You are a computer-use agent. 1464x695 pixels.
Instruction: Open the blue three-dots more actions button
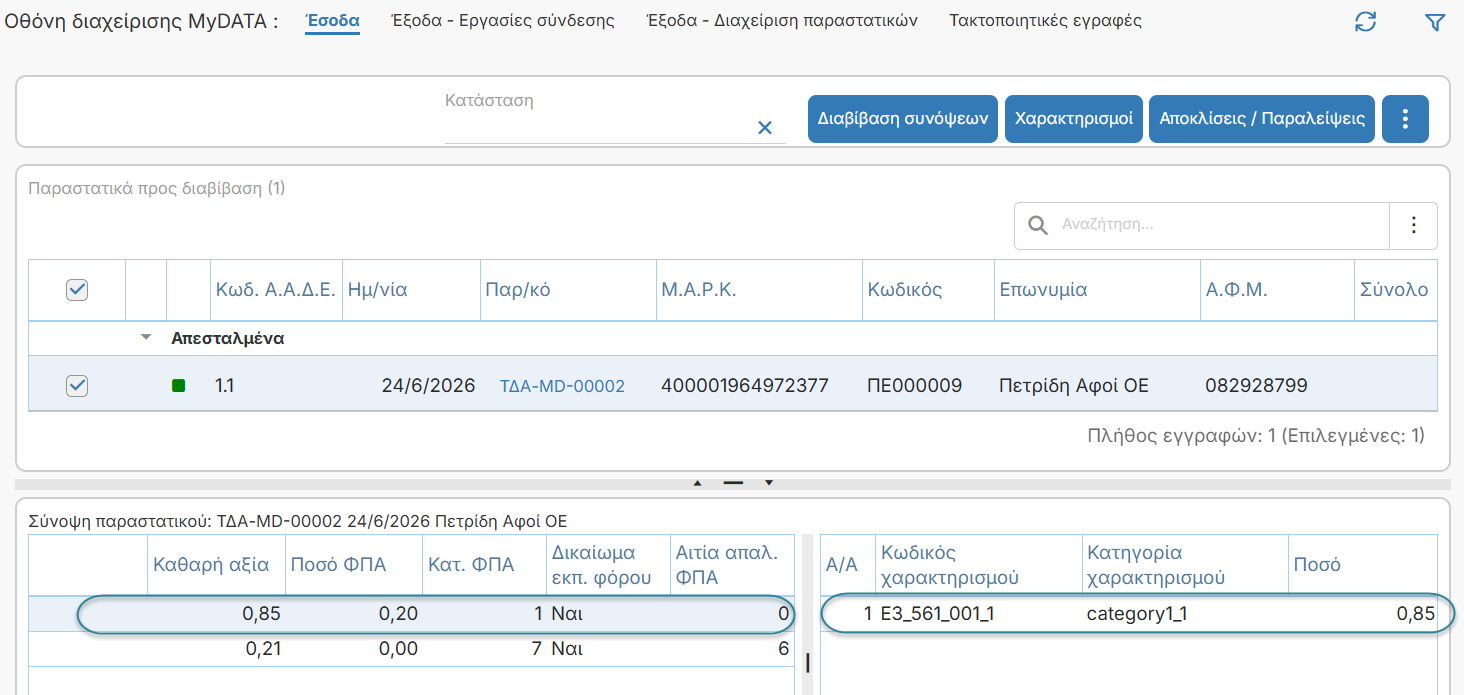tap(1405, 119)
